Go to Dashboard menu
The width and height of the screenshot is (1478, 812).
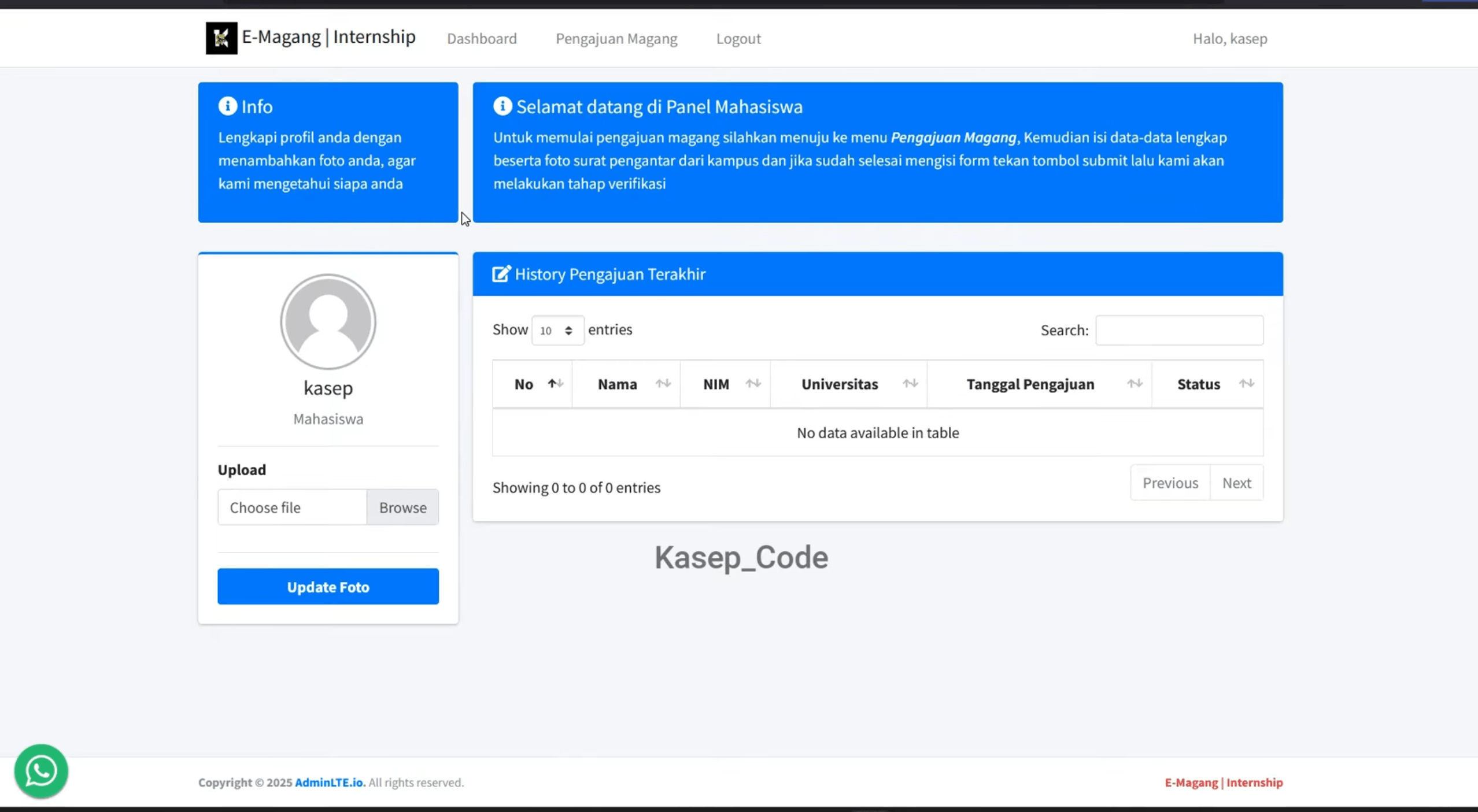pyautogui.click(x=482, y=39)
